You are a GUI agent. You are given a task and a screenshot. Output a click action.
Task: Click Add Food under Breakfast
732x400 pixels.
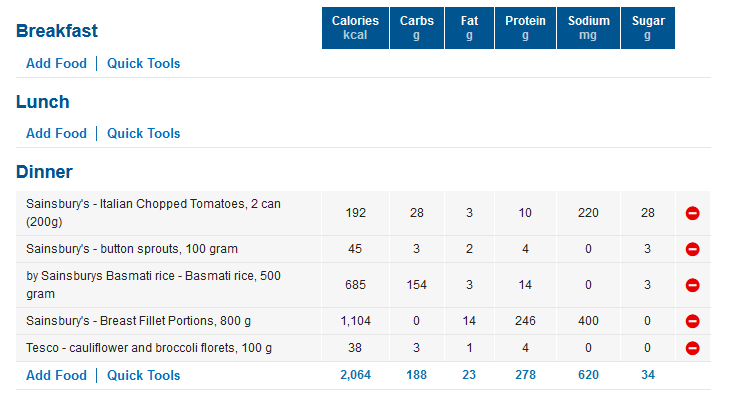pos(56,63)
